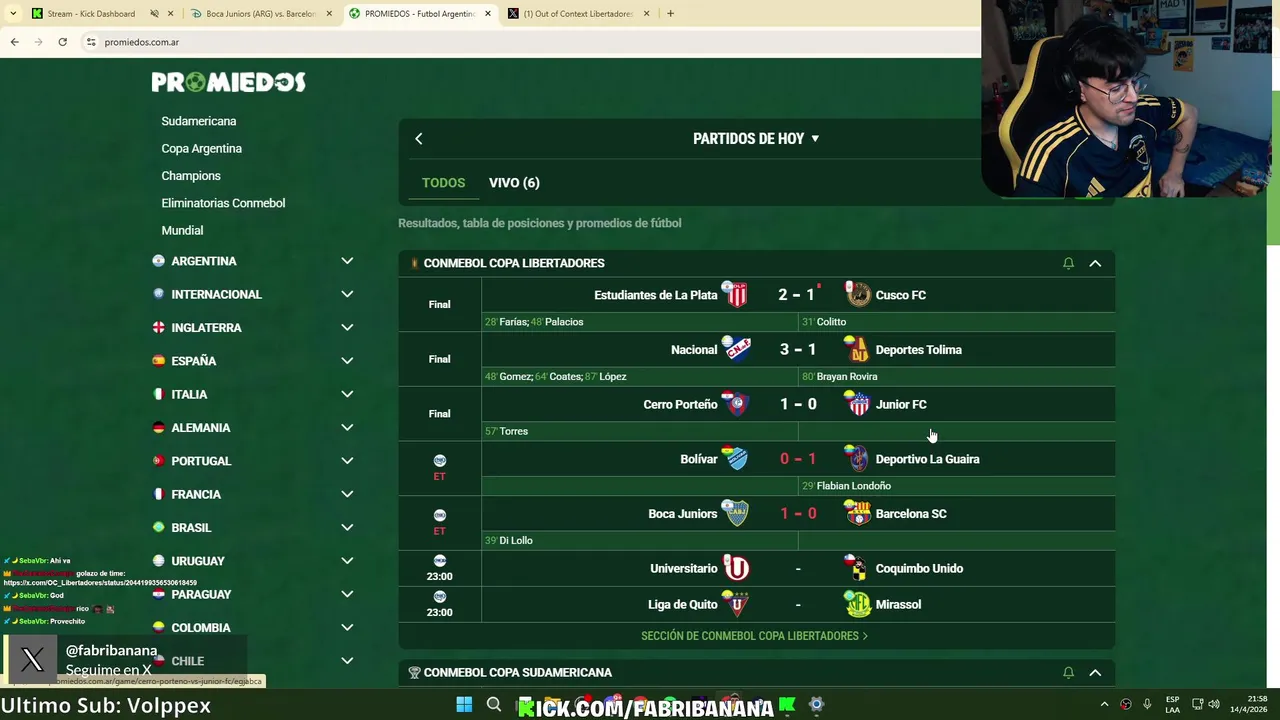1280x720 pixels.
Task: Select the Todos tab
Action: [443, 183]
